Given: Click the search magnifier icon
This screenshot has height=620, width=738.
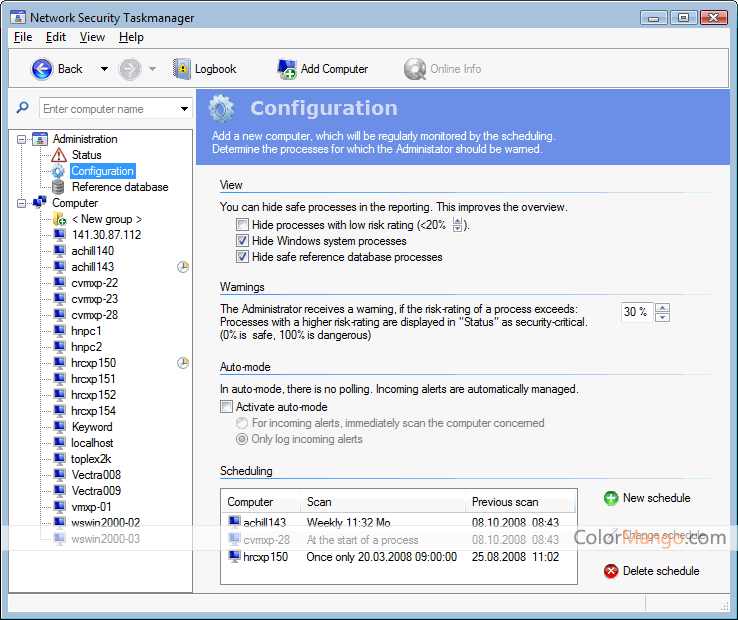Looking at the screenshot, I should (22, 108).
